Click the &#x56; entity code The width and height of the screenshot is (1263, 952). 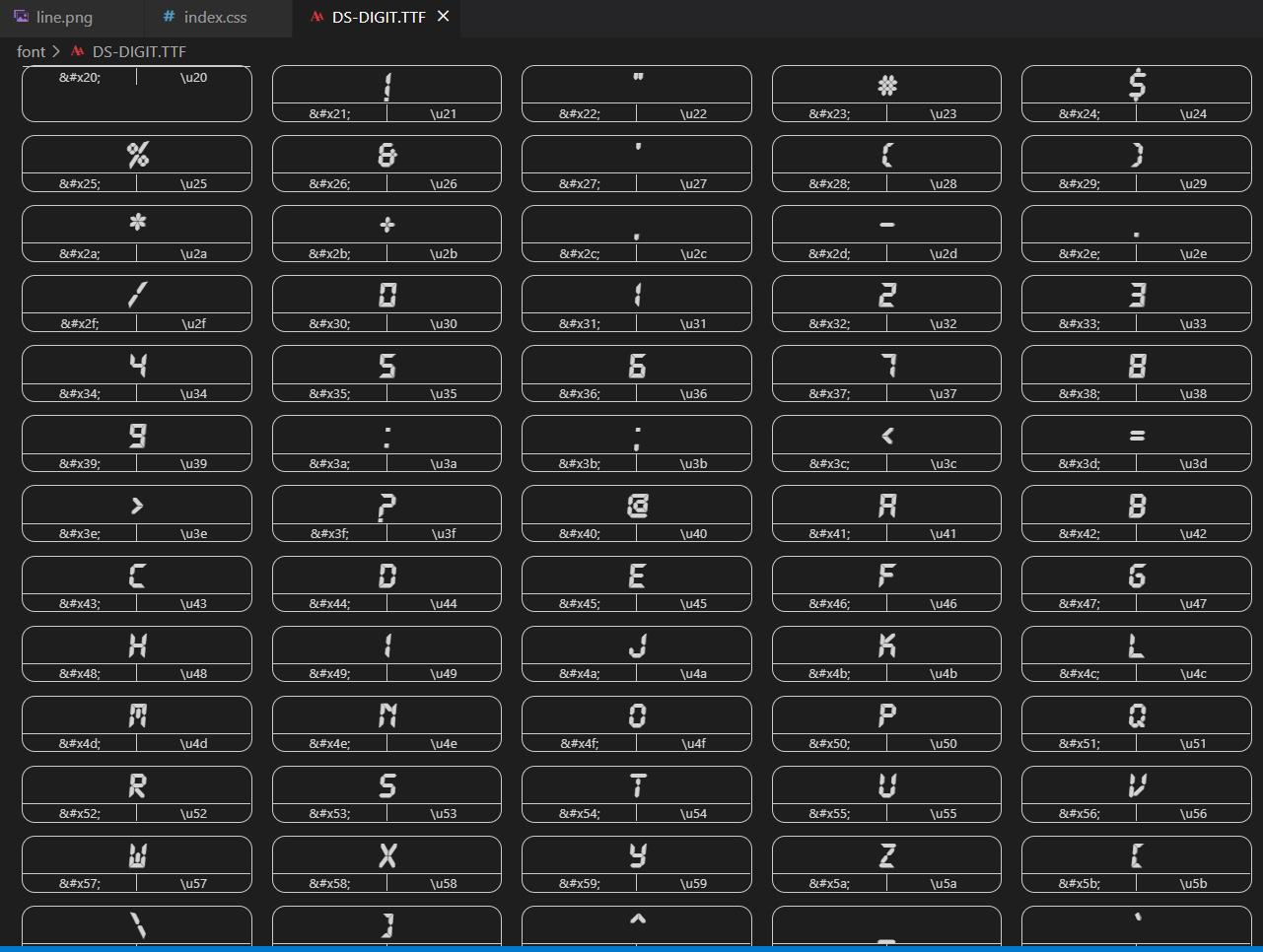1080,813
